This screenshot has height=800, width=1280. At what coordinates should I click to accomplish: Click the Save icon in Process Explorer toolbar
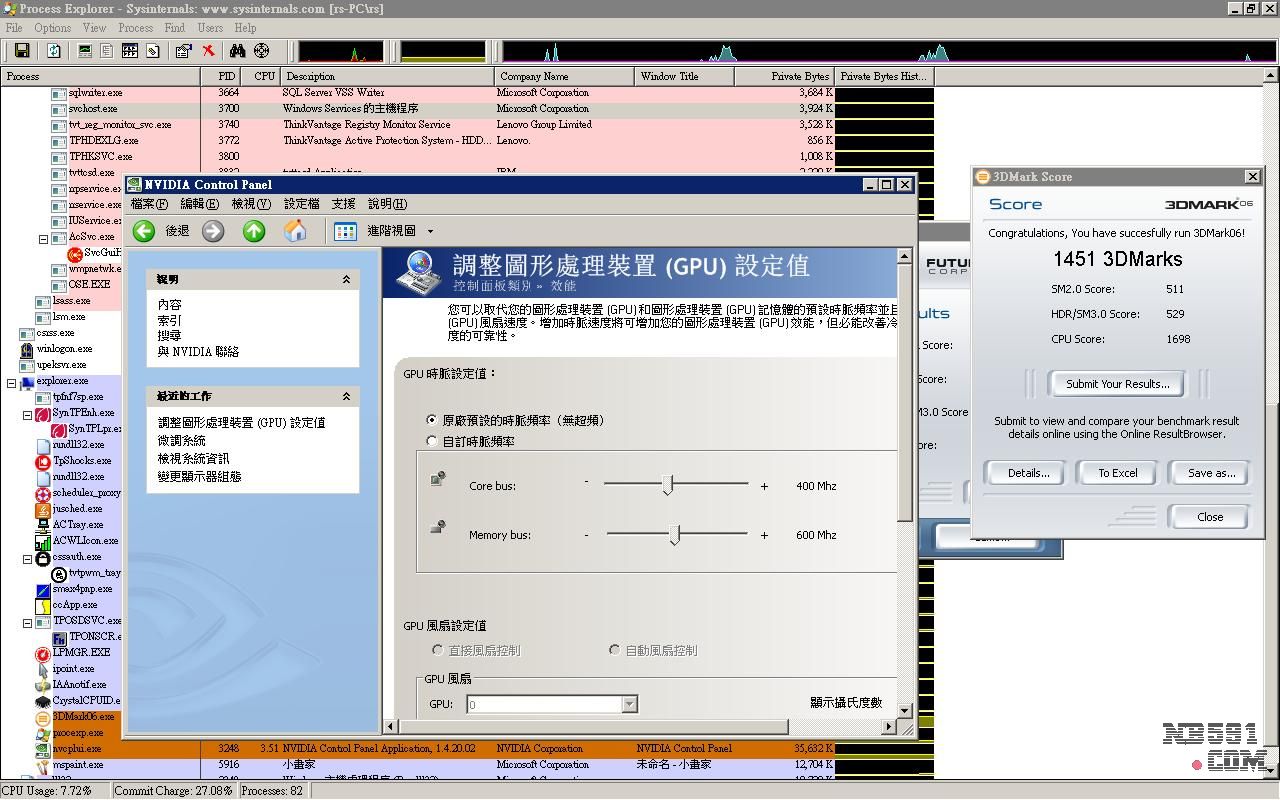(21, 51)
